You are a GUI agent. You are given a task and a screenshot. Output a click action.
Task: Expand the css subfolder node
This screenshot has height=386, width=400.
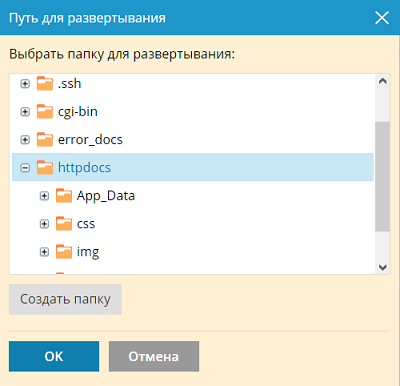(44, 224)
